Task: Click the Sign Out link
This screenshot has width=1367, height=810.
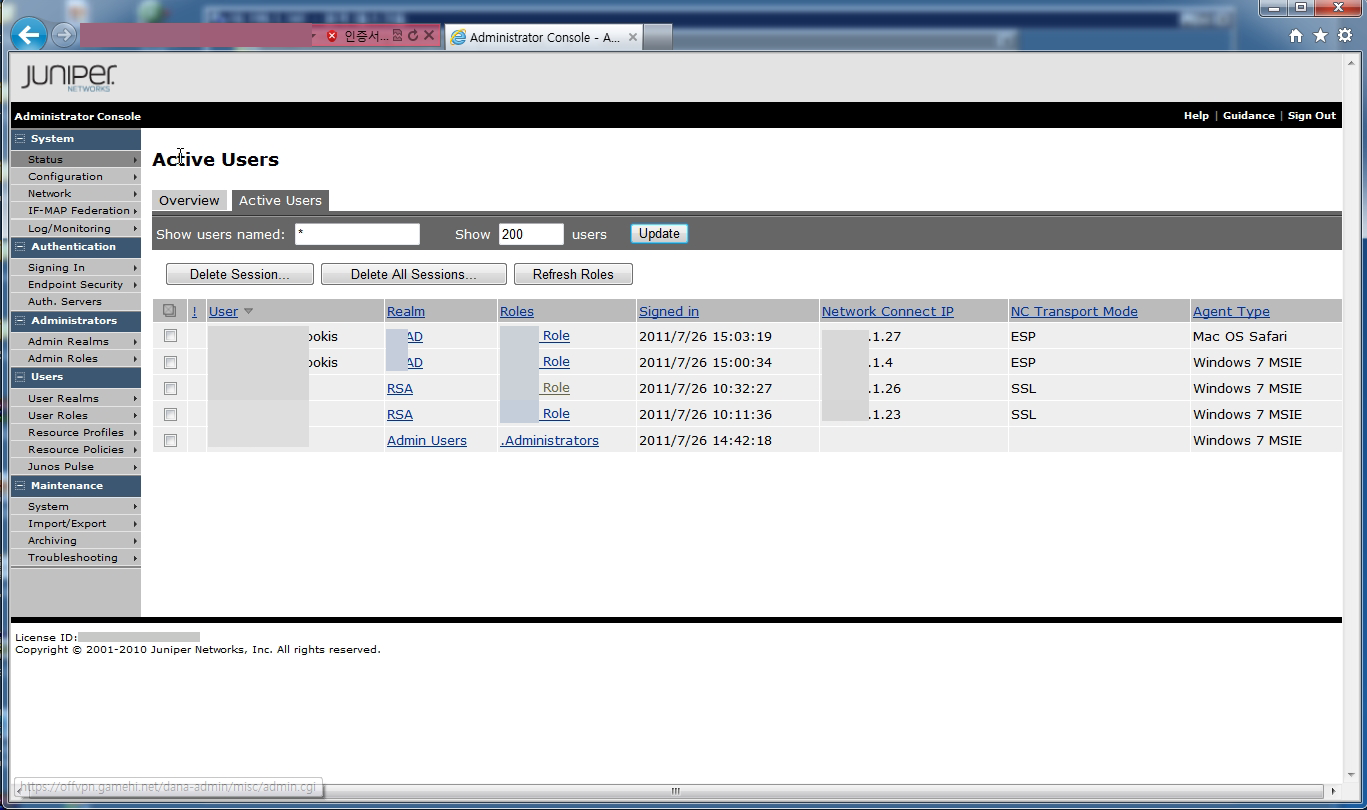Action: tap(1311, 116)
